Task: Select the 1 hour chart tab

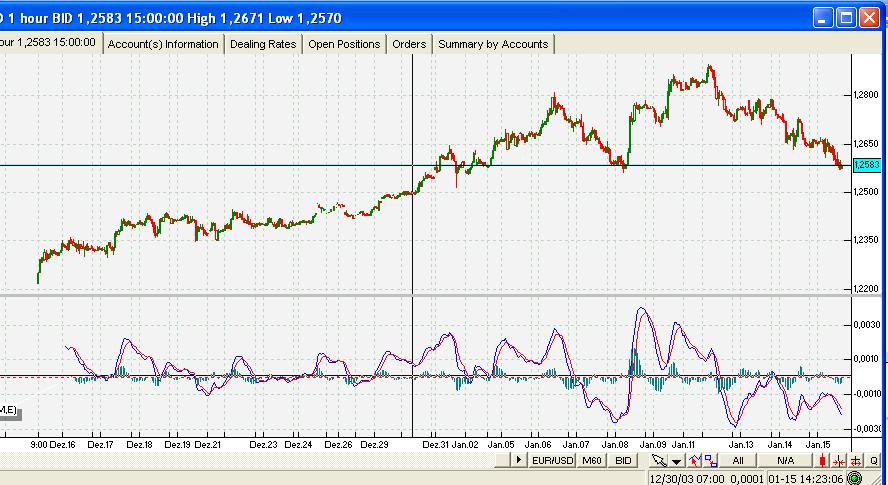Action: point(50,42)
